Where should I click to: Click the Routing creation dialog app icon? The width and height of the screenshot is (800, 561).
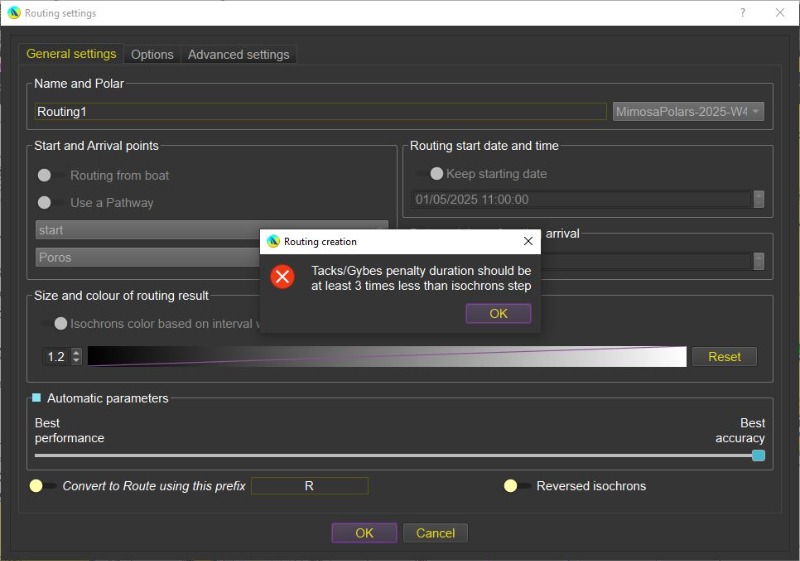pyautogui.click(x=273, y=241)
